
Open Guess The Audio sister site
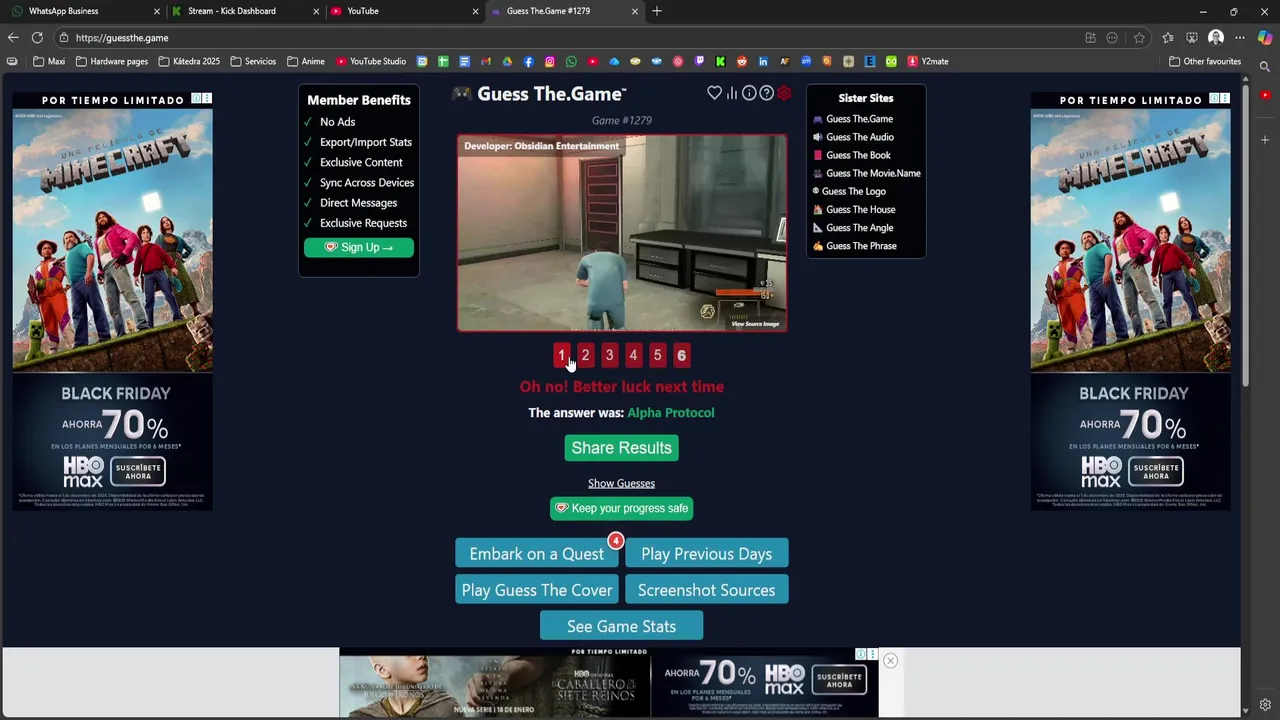point(854,137)
